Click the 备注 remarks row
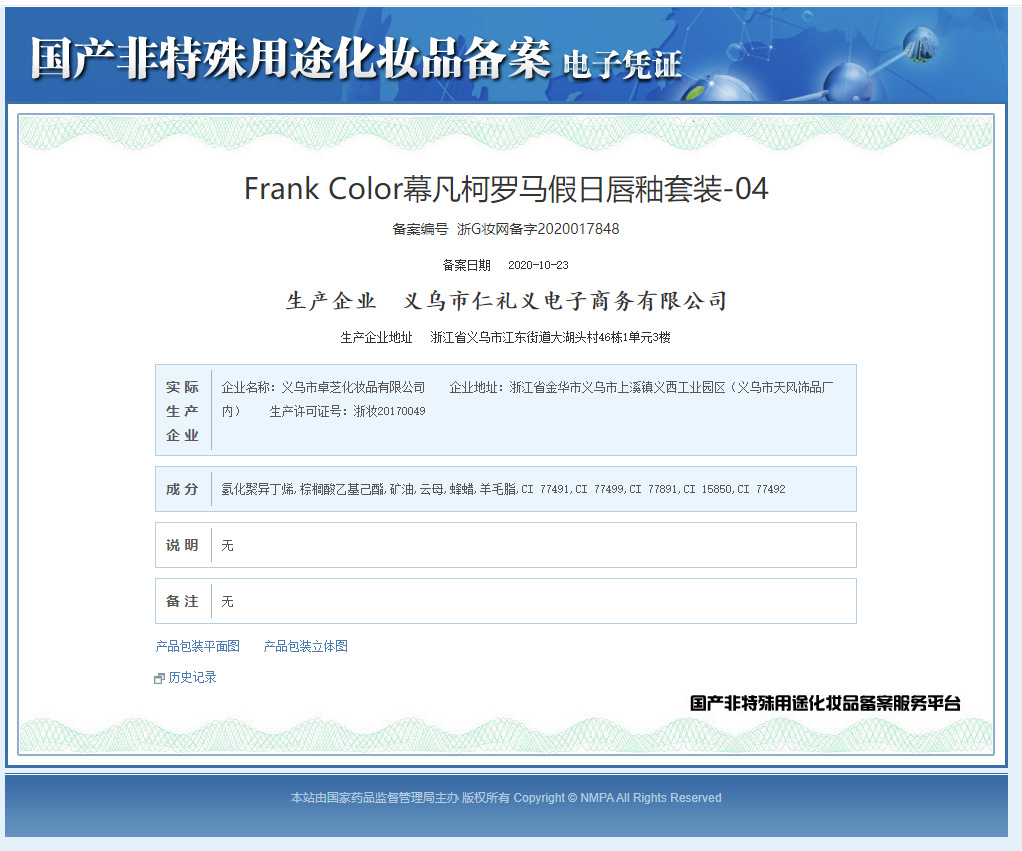This screenshot has width=1022, height=851. pyautogui.click(x=505, y=601)
